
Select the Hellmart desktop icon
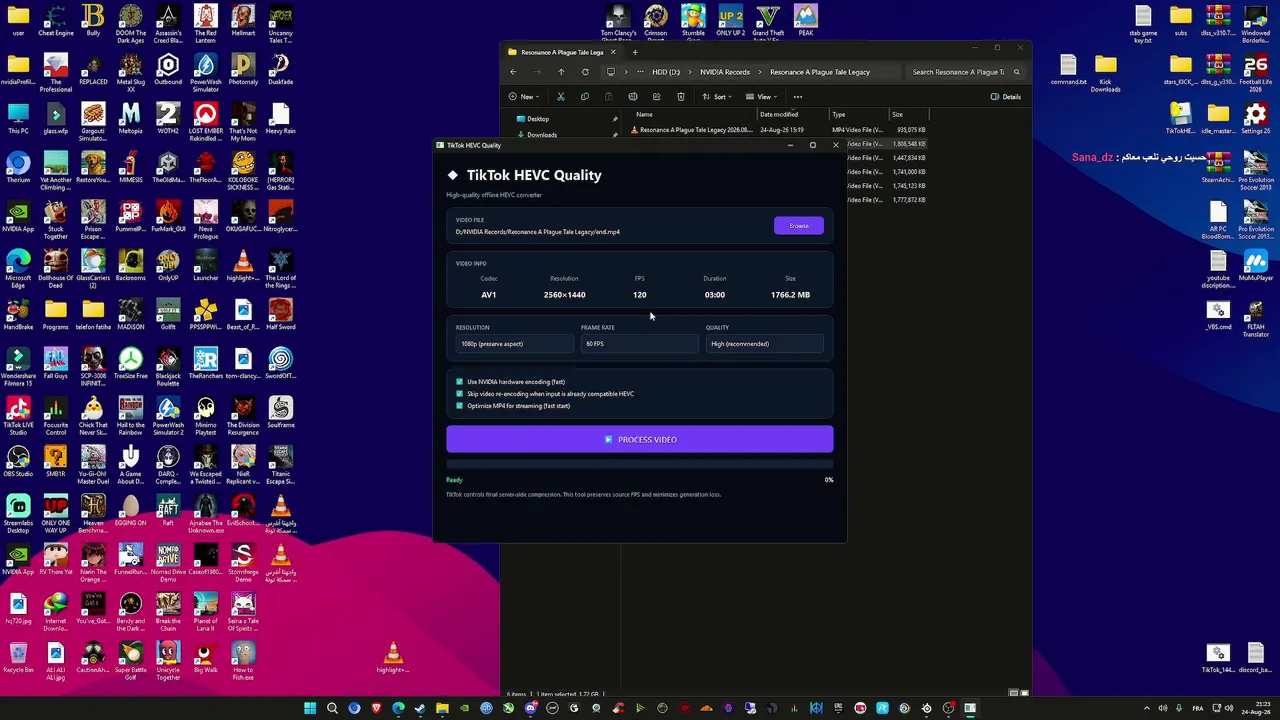(x=243, y=21)
